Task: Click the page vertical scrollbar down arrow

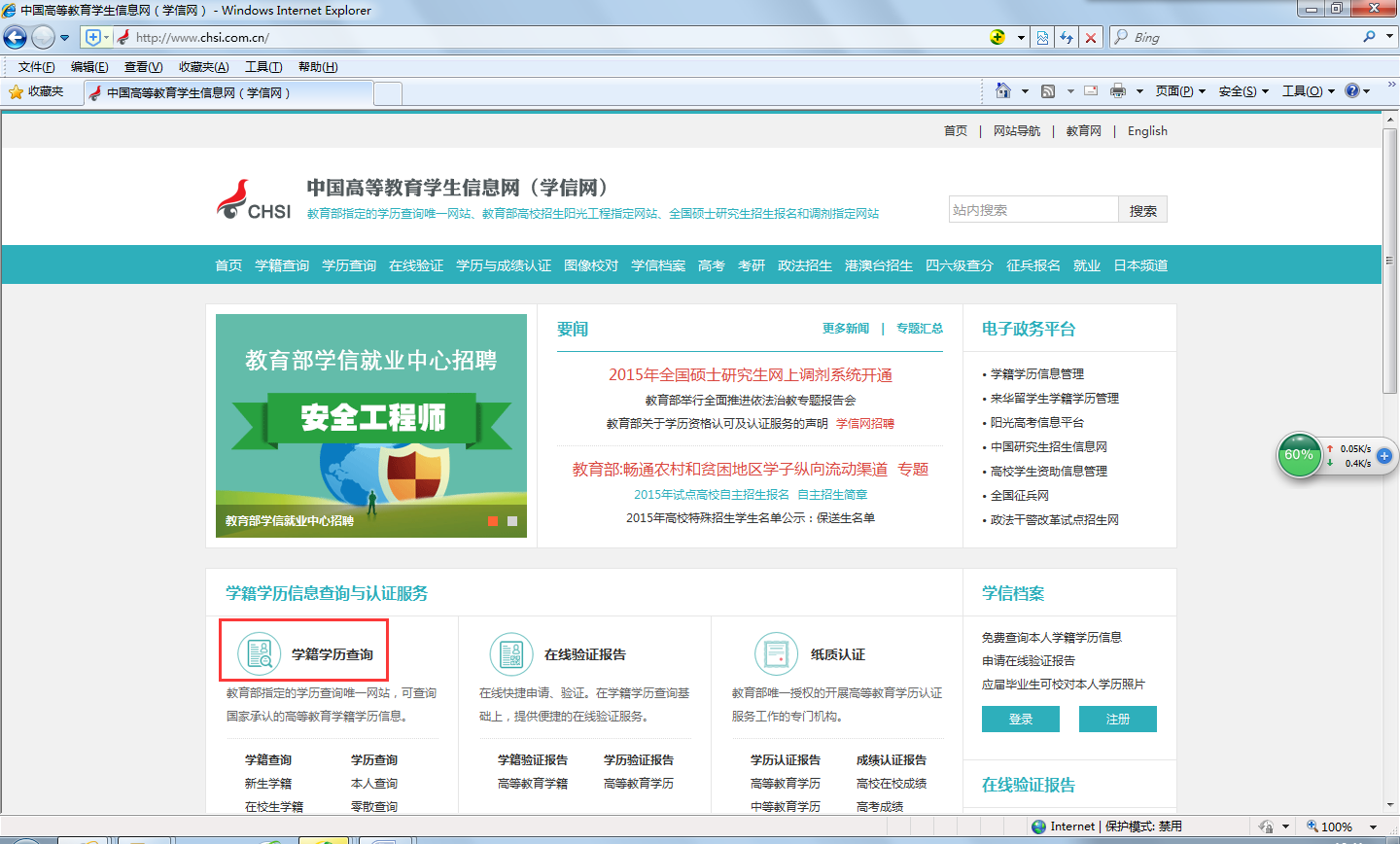Action: coord(1391,806)
